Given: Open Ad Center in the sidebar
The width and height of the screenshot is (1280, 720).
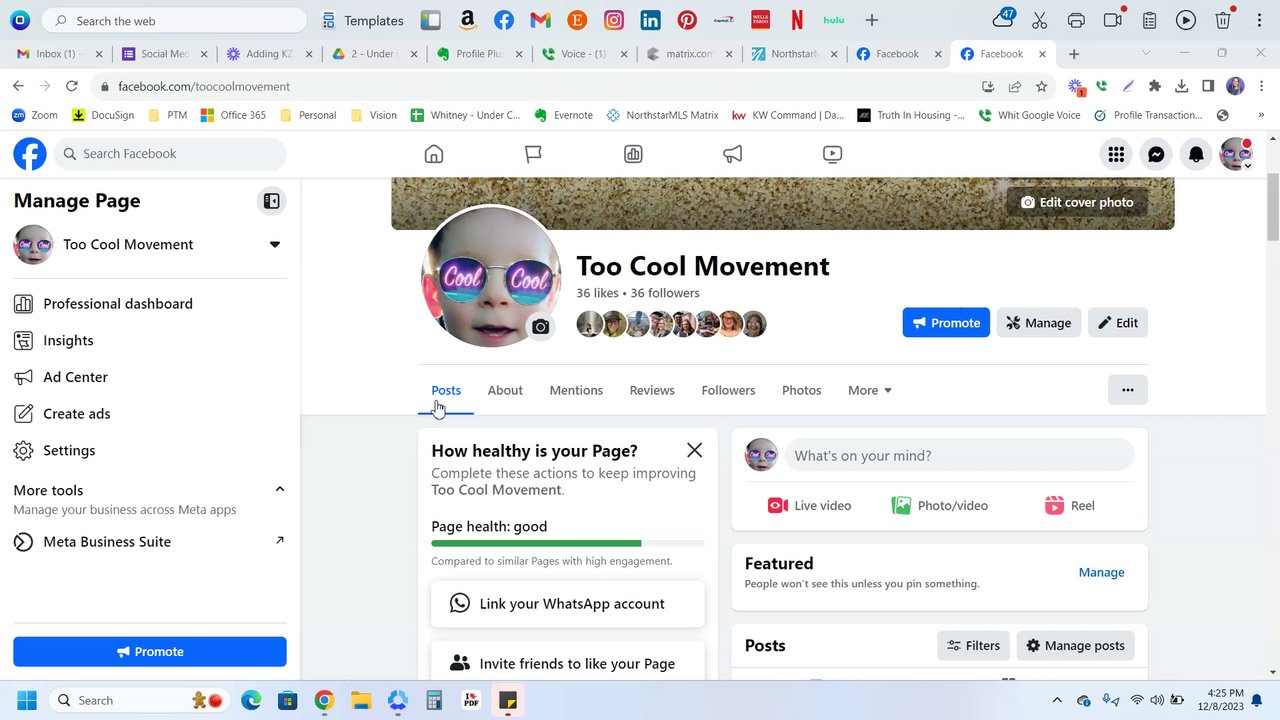Looking at the screenshot, I should [150, 377].
